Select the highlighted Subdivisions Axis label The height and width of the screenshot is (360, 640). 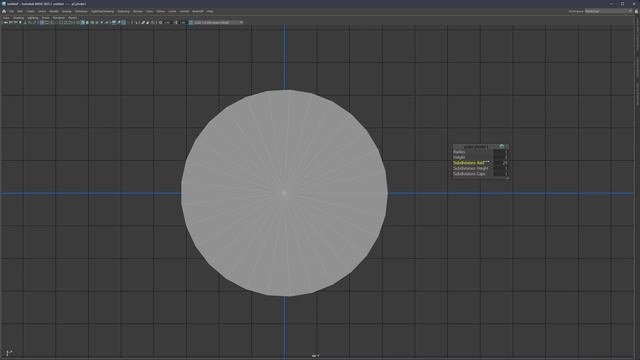coord(469,162)
